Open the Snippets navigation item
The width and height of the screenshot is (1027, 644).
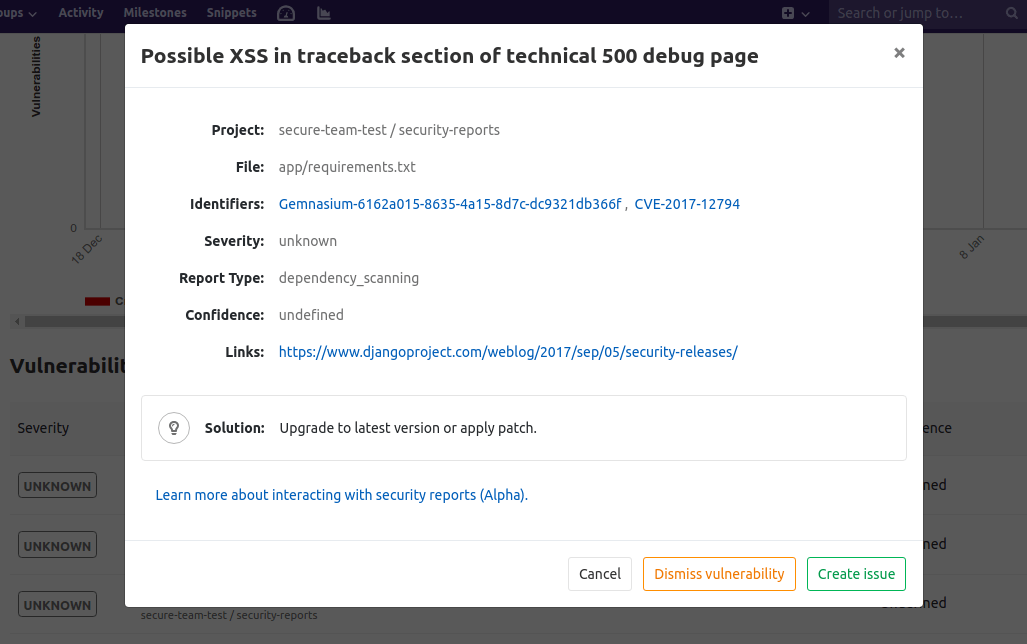point(231,13)
